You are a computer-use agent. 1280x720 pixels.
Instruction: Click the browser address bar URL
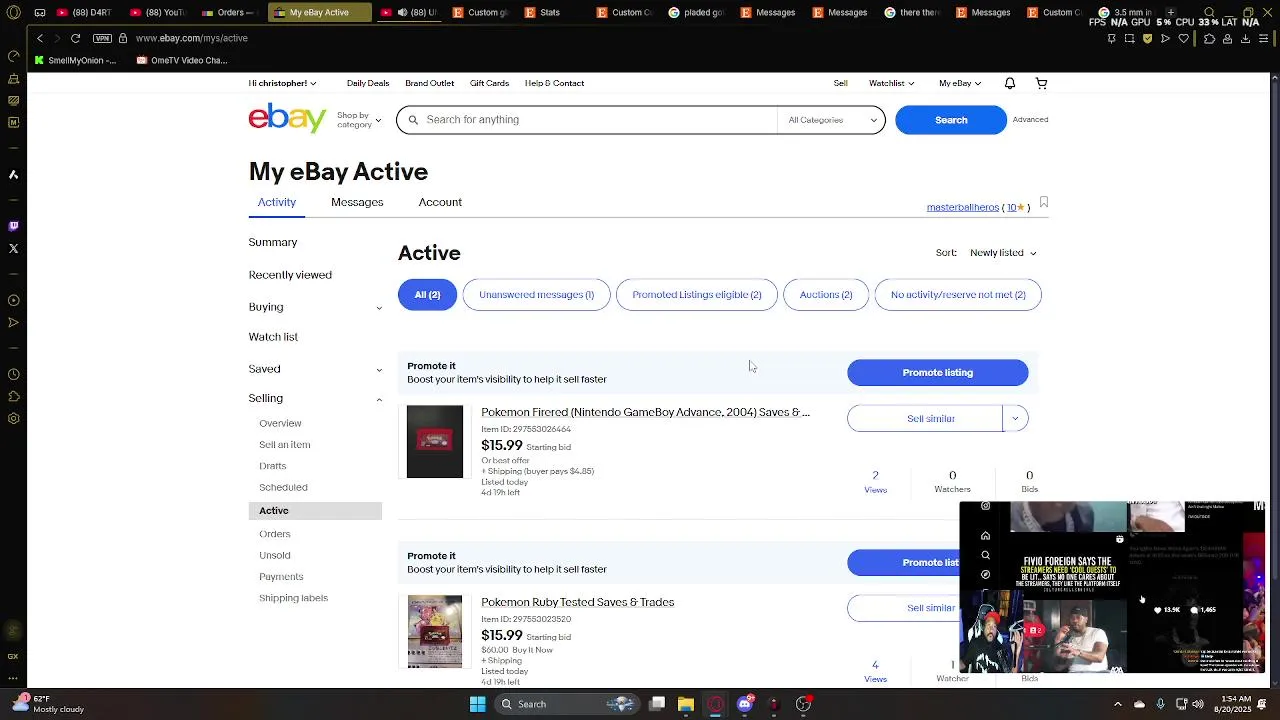click(191, 38)
